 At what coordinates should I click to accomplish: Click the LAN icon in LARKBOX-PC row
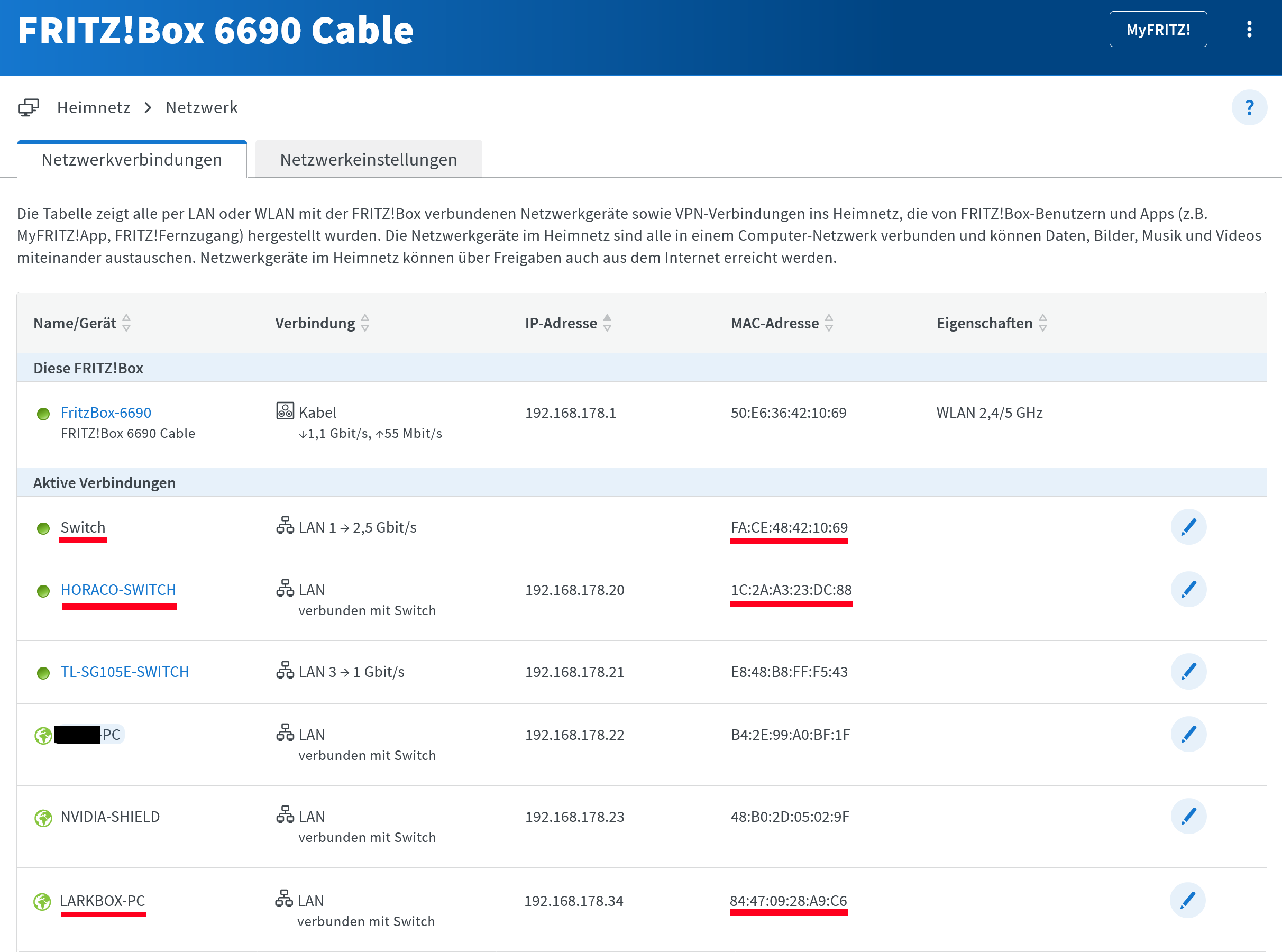[284, 899]
